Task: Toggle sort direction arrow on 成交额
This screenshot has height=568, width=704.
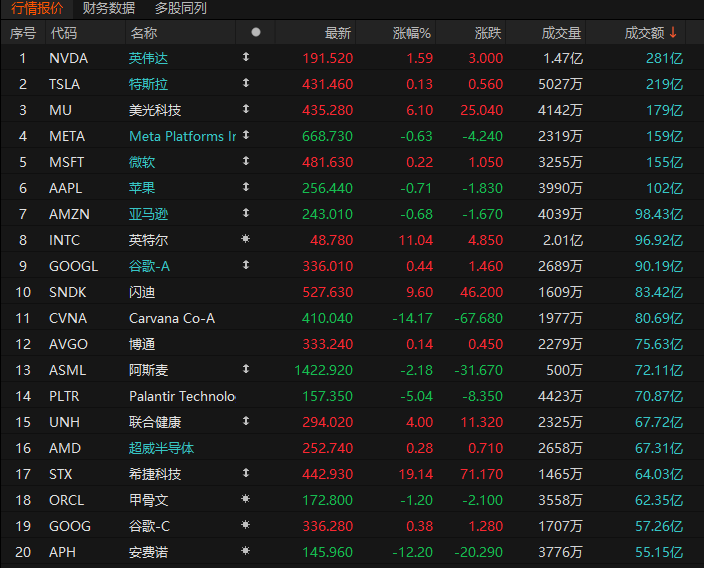Action: click(673, 32)
